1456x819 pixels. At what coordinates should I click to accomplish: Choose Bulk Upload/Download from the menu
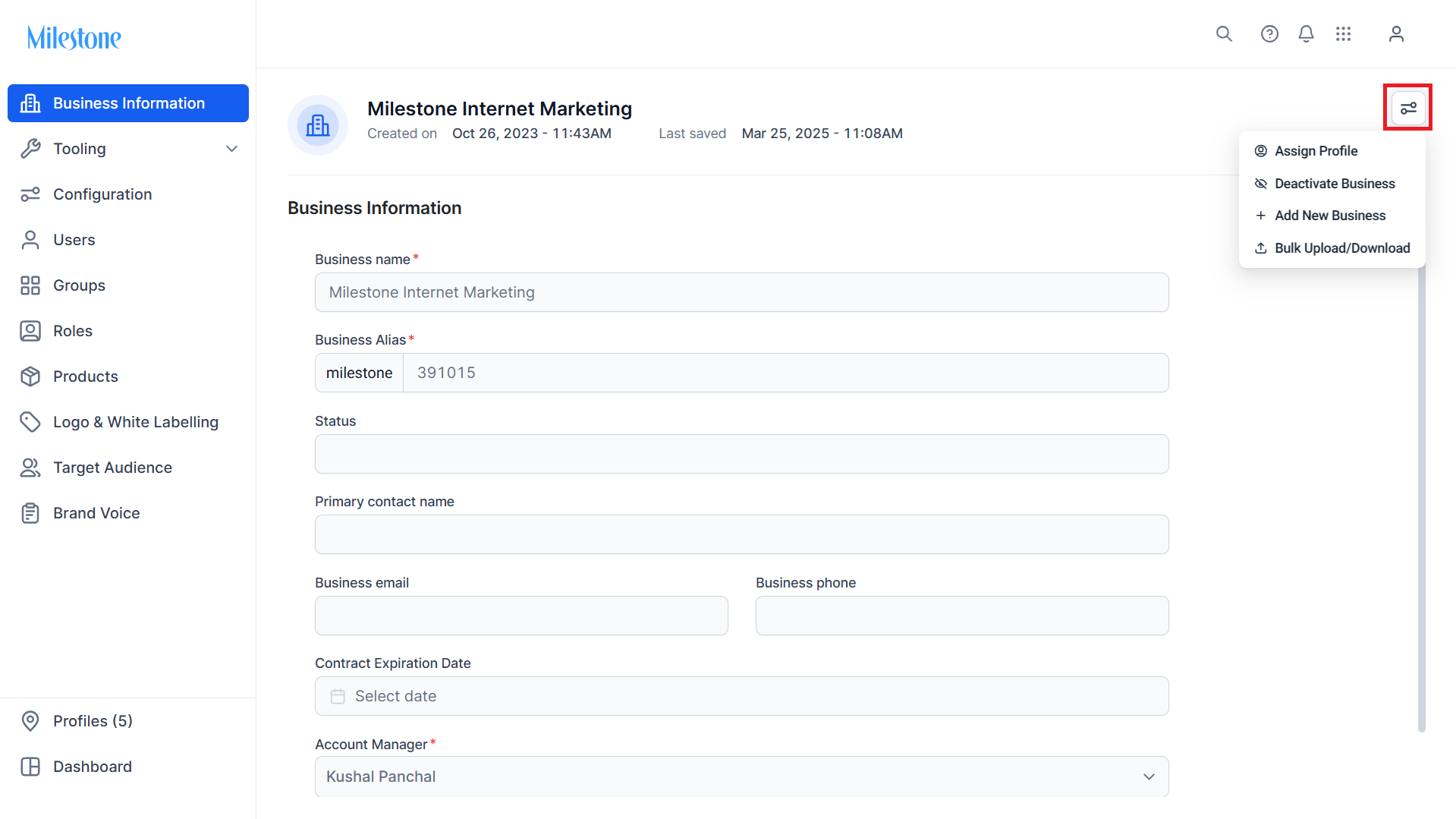[1332, 248]
